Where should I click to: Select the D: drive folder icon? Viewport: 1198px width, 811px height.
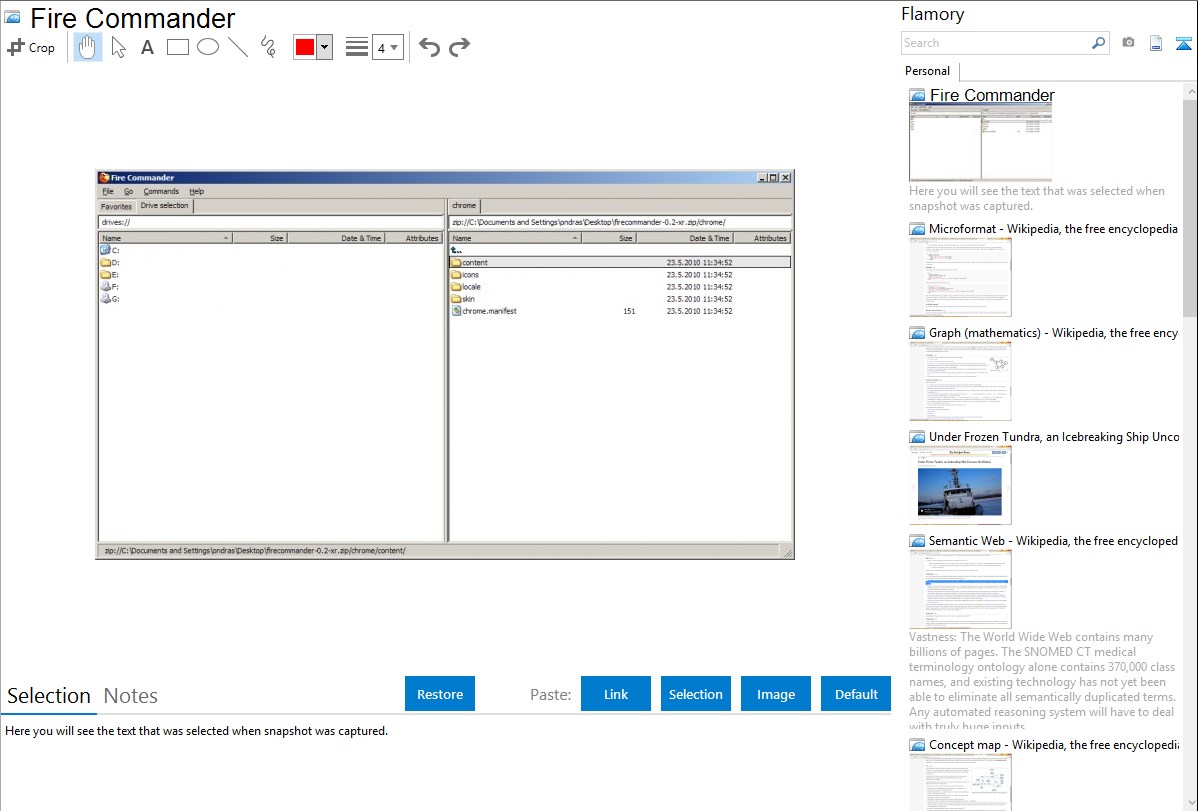(105, 262)
